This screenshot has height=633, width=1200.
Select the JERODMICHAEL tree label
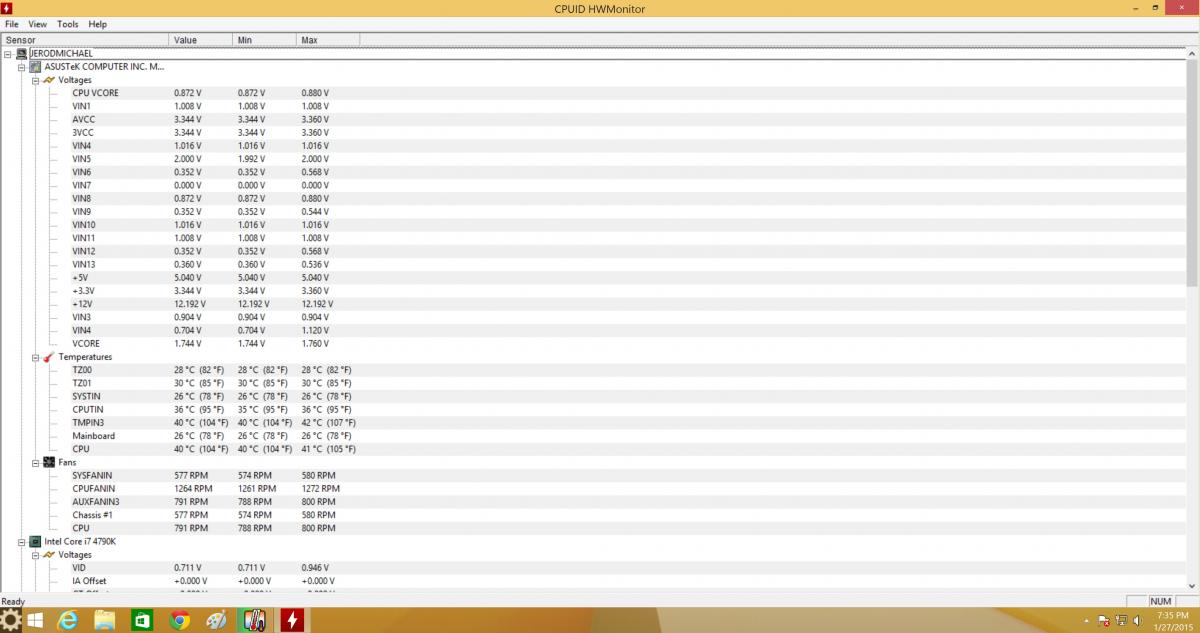pos(62,54)
